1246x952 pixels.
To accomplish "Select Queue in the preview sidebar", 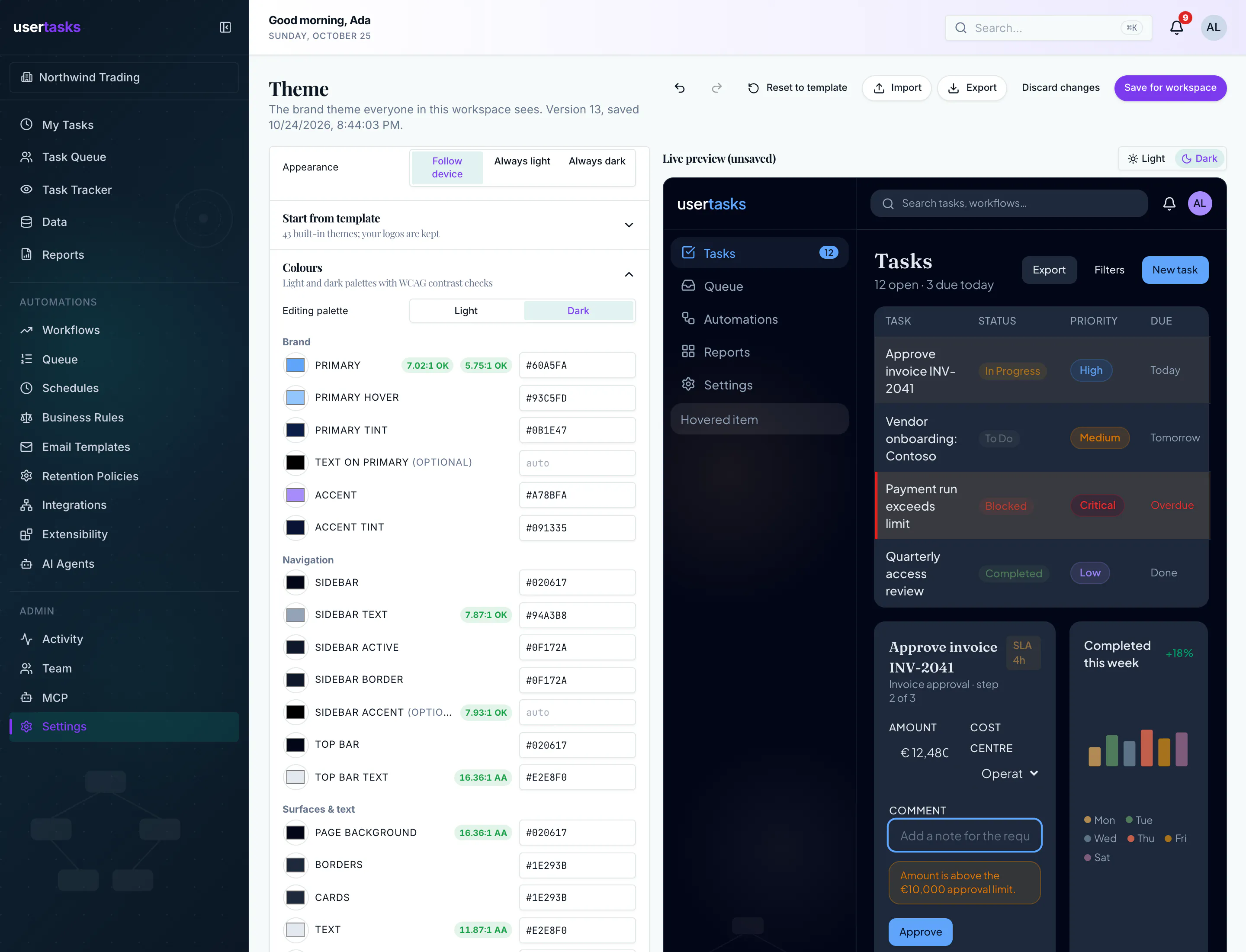I will point(759,286).
